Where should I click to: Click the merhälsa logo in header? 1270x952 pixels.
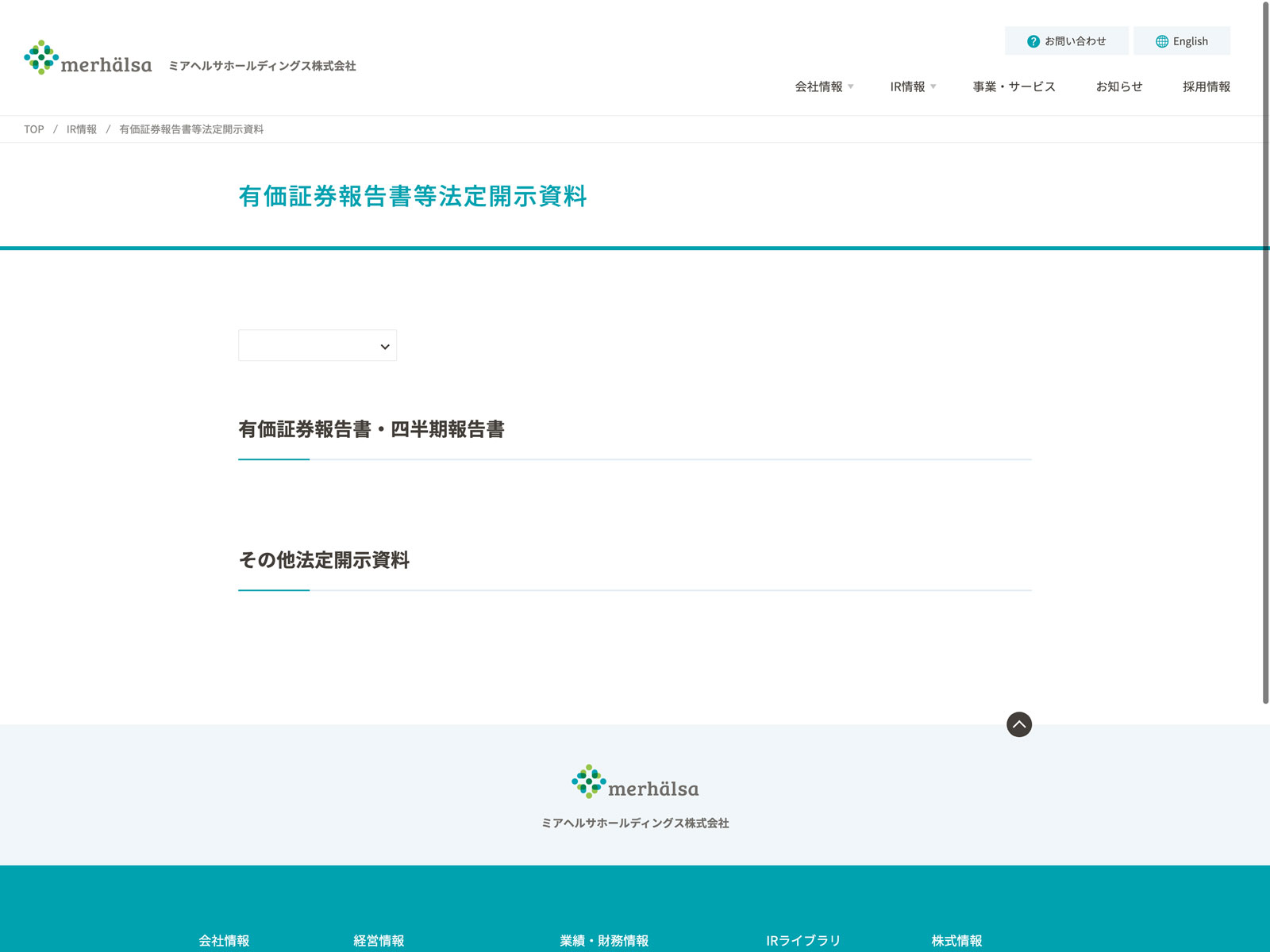pyautogui.click(x=88, y=59)
